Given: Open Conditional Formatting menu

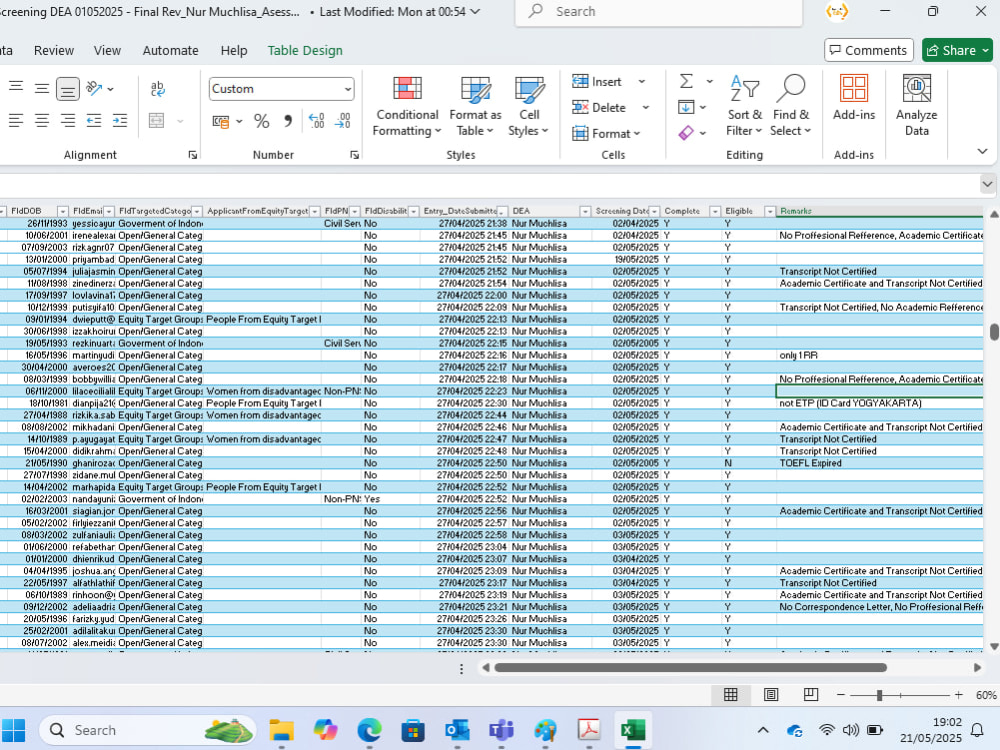Looking at the screenshot, I should (407, 106).
